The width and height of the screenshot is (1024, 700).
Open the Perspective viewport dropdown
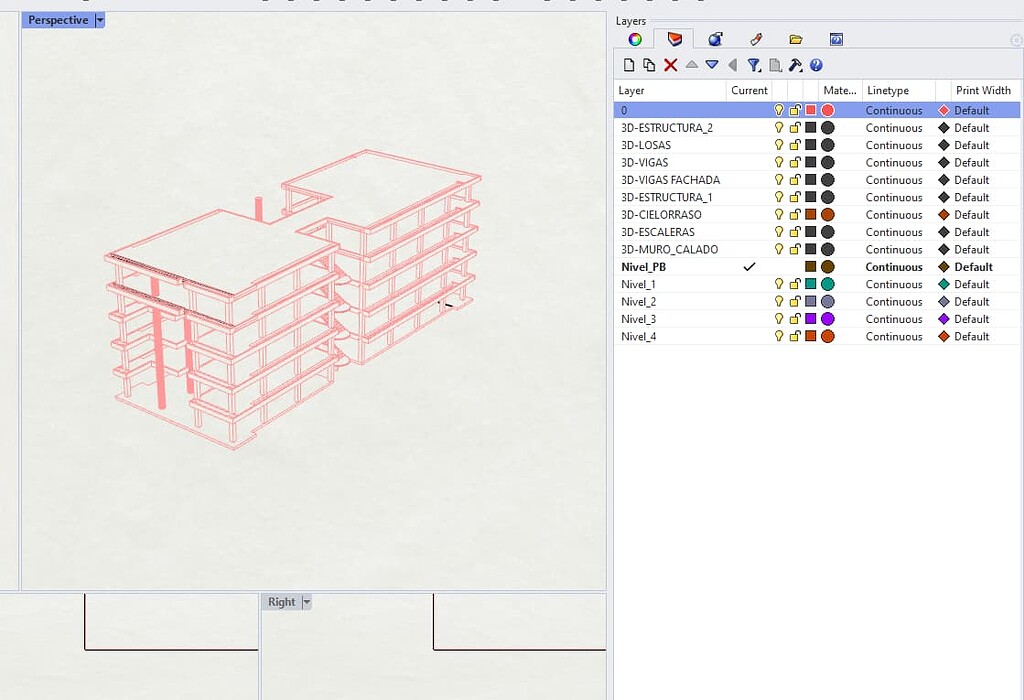98,19
